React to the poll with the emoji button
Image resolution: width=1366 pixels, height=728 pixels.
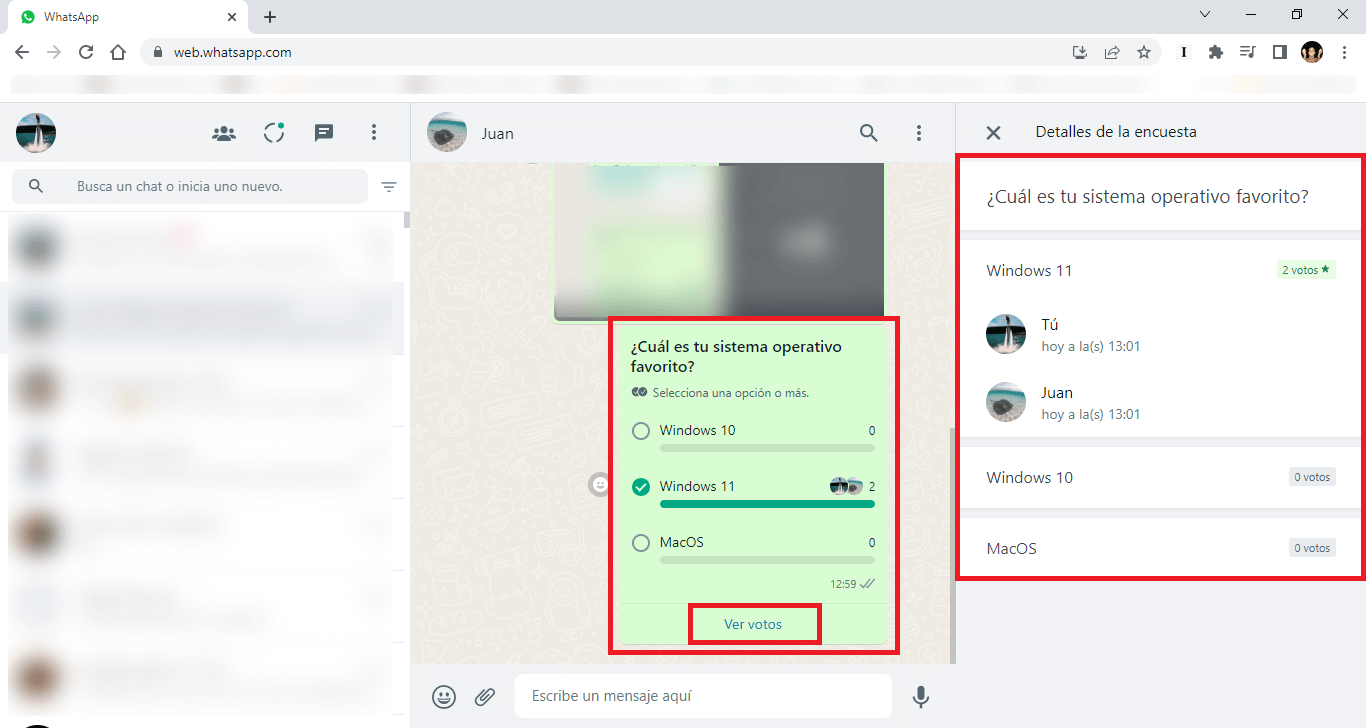tap(600, 485)
